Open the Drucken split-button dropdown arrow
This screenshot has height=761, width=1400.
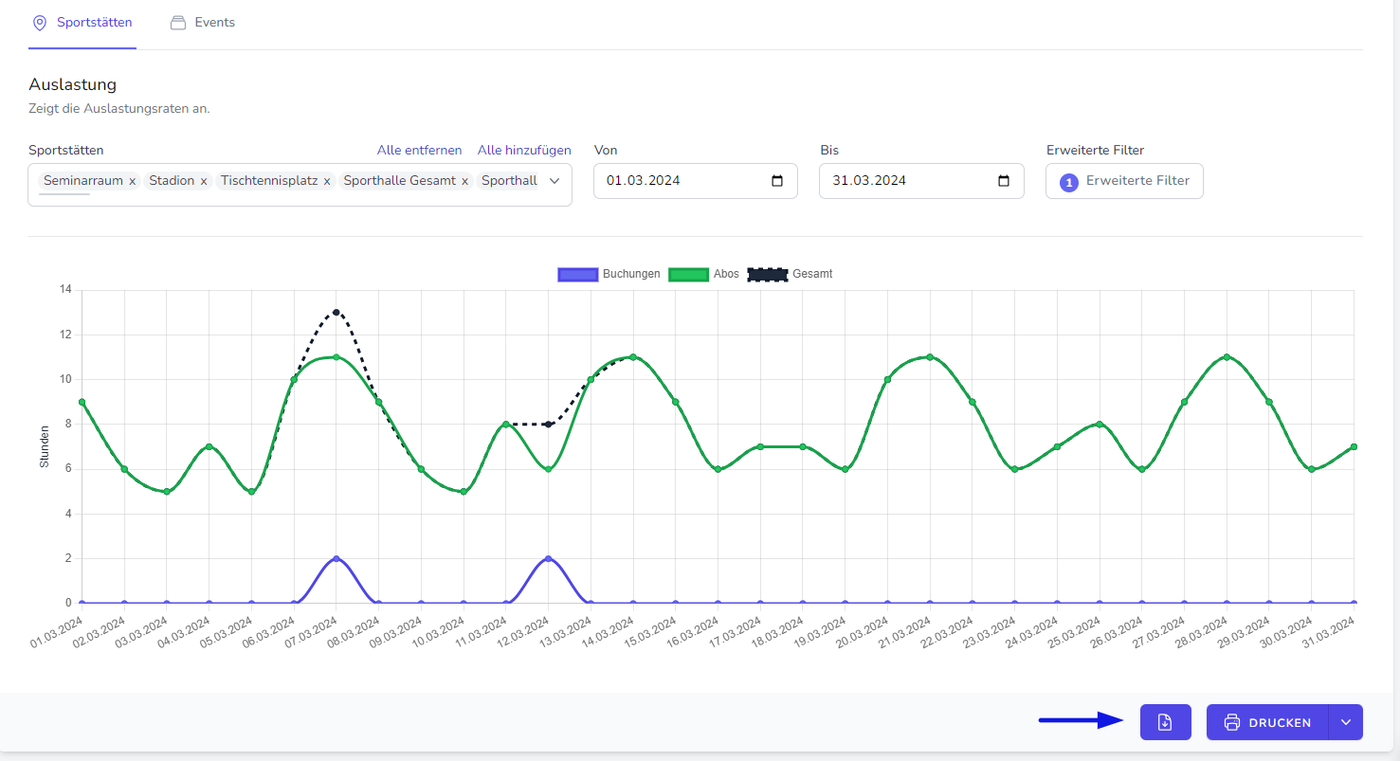click(x=1345, y=722)
